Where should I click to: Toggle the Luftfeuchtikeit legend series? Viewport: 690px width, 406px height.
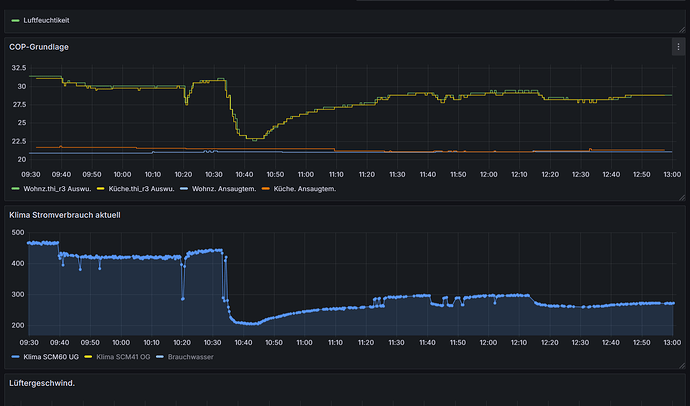point(46,20)
